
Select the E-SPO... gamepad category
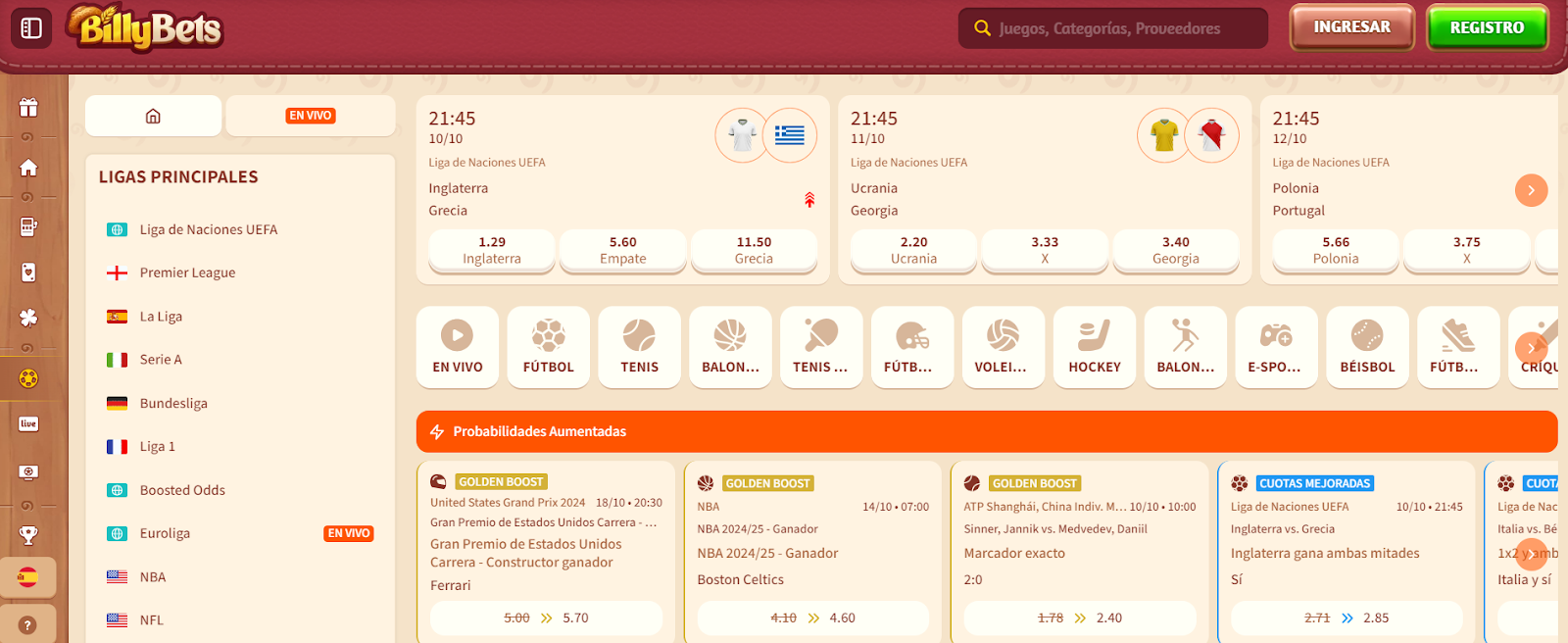[x=1276, y=347]
